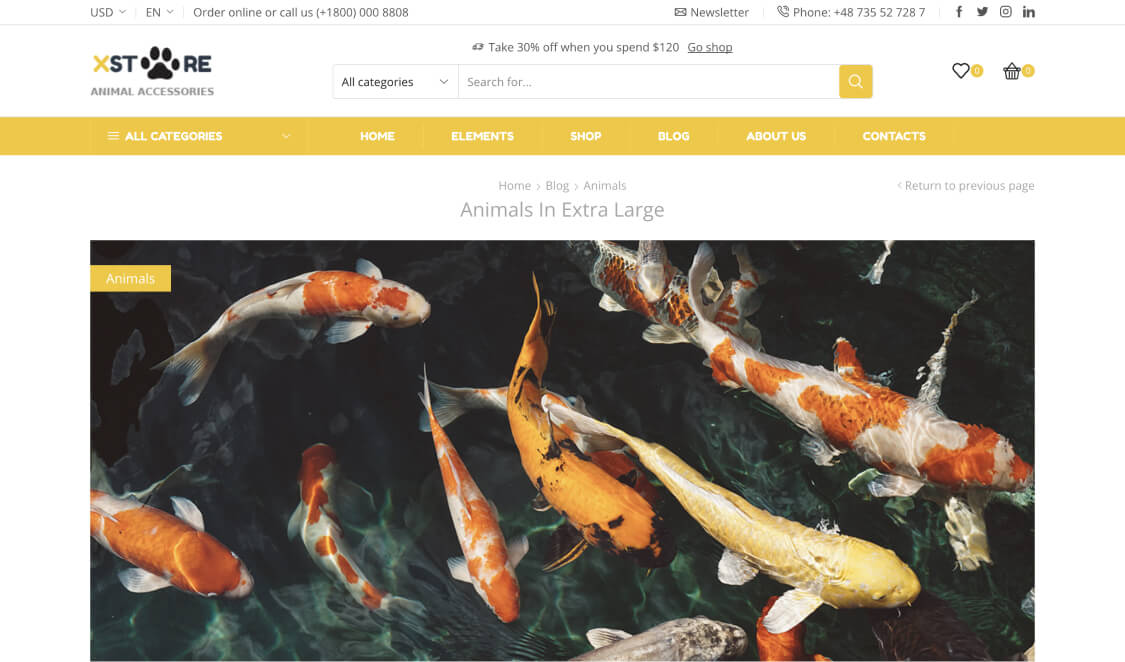Image resolution: width=1125 pixels, height=662 pixels.
Task: Open the Instagram social icon
Action: [x=1006, y=11]
